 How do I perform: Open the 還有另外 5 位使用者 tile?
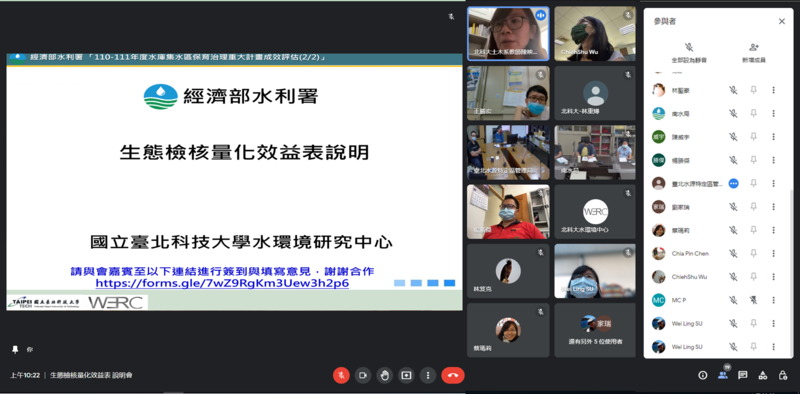click(x=595, y=330)
